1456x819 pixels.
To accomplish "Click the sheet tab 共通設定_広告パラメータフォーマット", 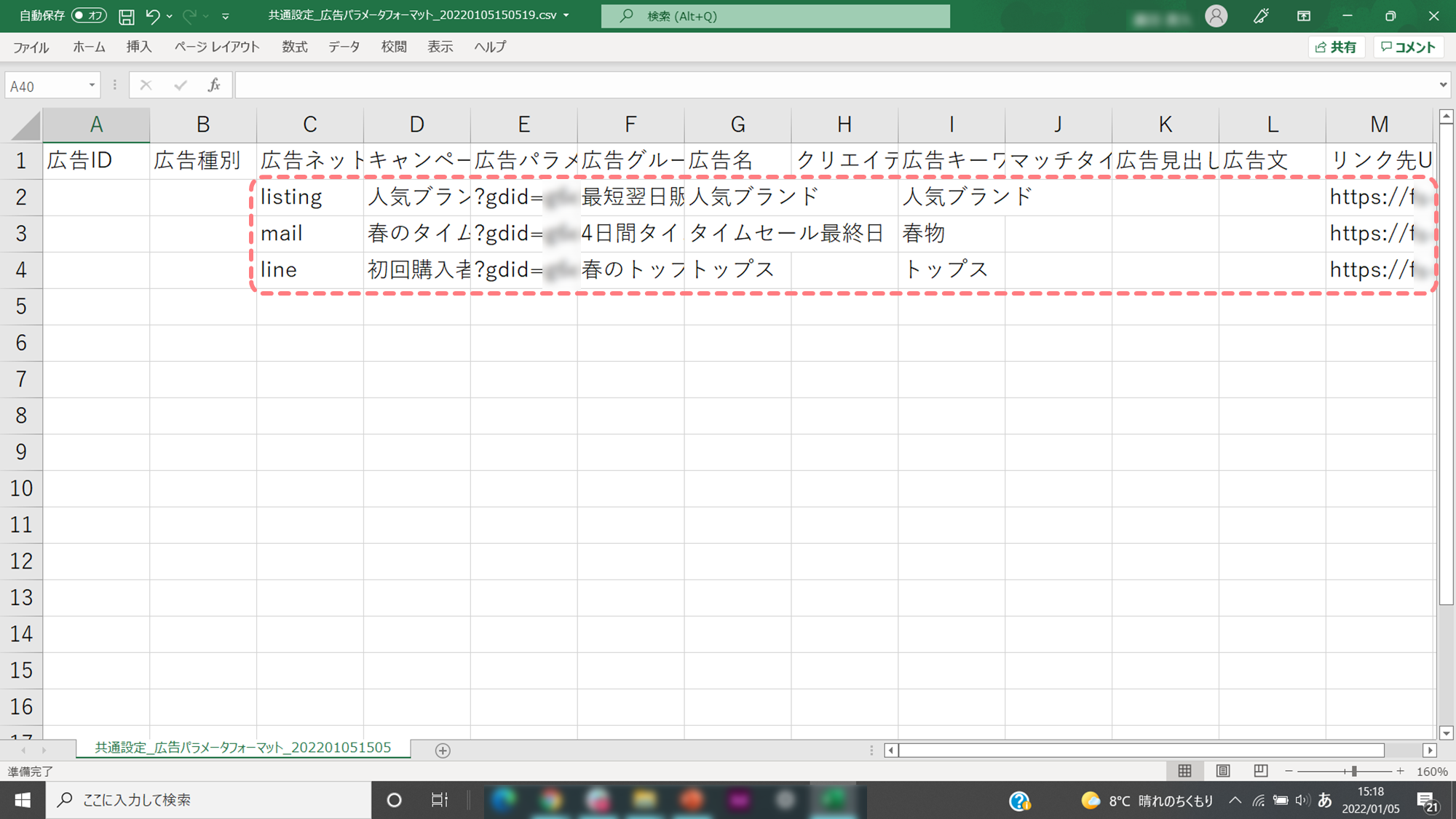I will pyautogui.click(x=243, y=748).
